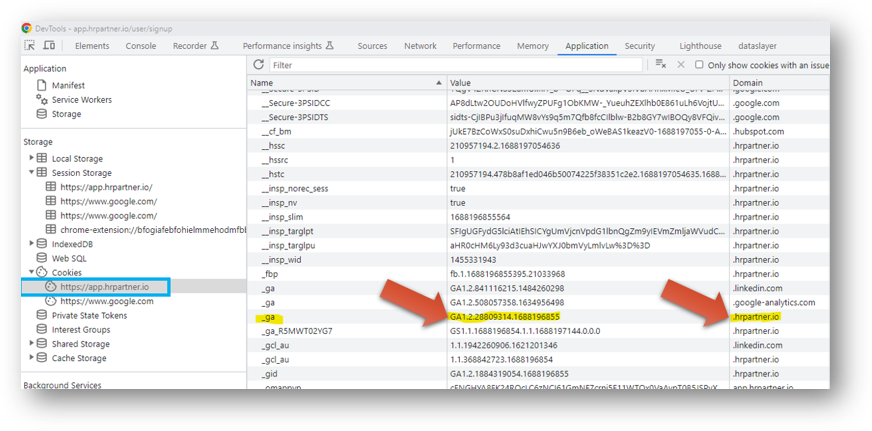Click the Value column header

588,82
